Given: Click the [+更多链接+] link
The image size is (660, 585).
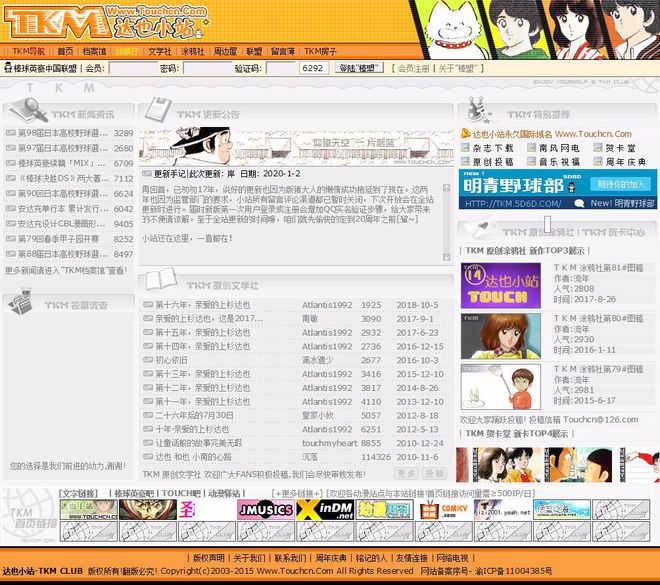Looking at the screenshot, I should point(297,493).
